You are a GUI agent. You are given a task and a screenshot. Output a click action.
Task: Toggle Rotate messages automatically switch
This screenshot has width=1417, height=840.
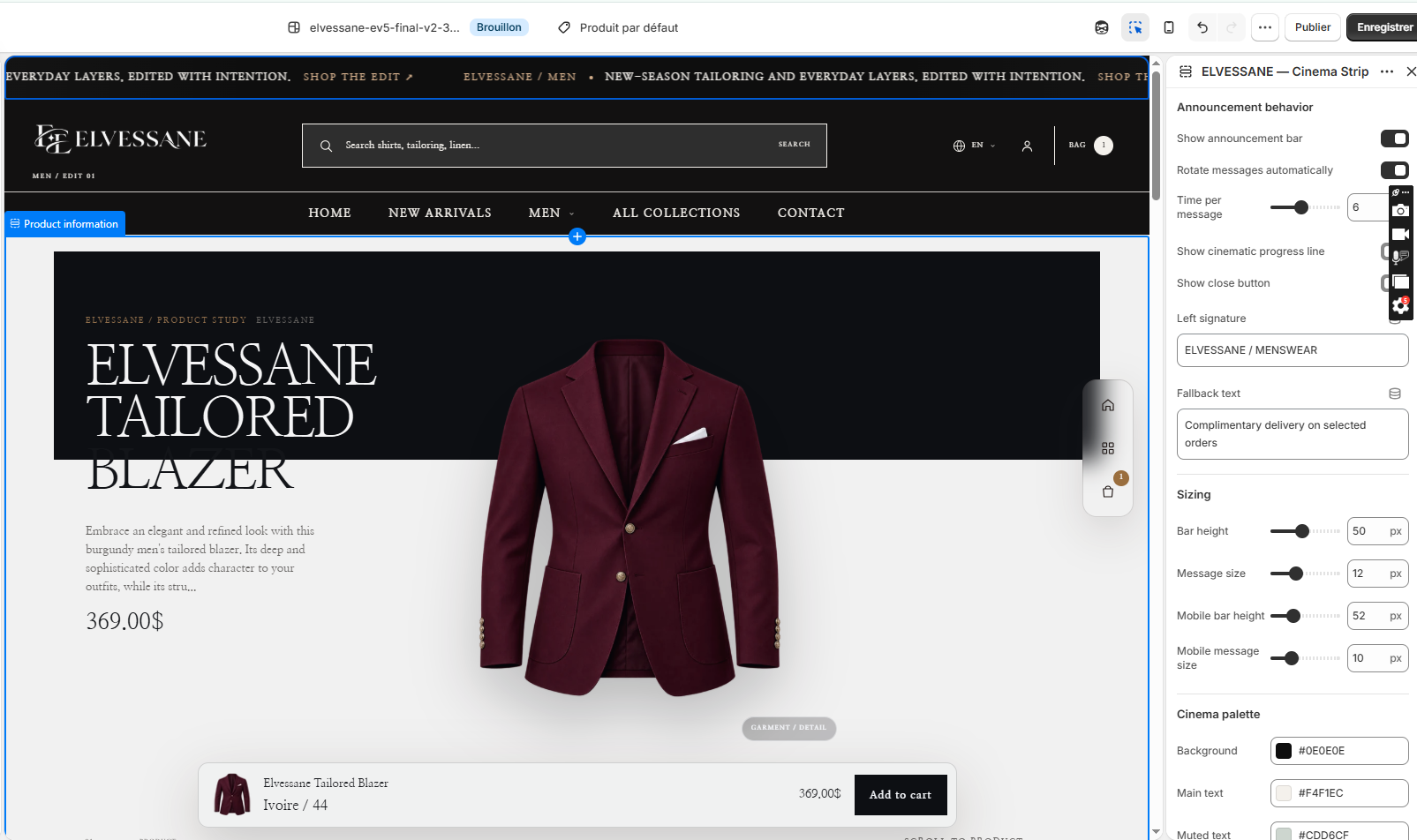pos(1394,170)
